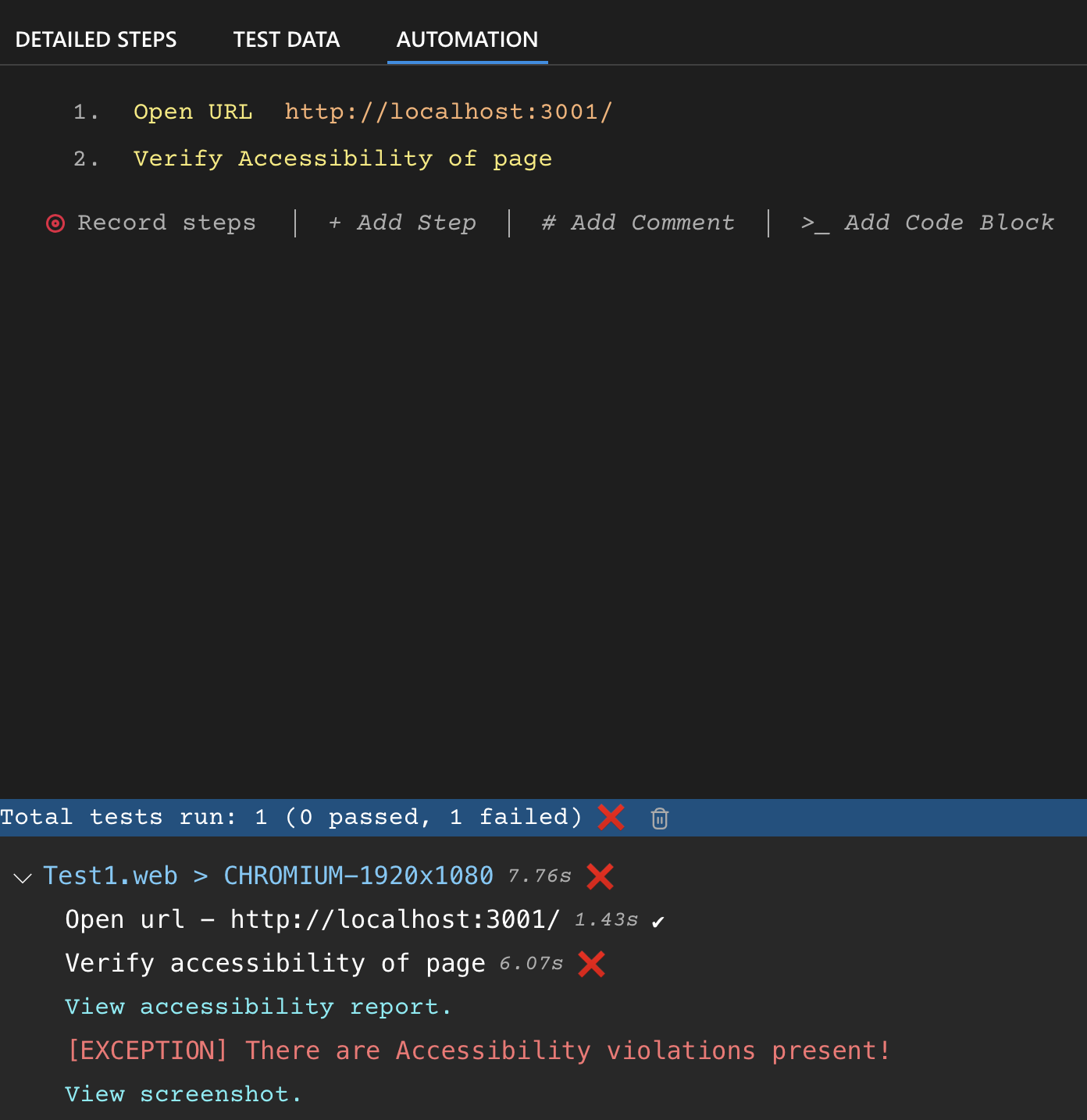Delete test results with trash icon
Viewport: 1087px width, 1120px height.
660,818
